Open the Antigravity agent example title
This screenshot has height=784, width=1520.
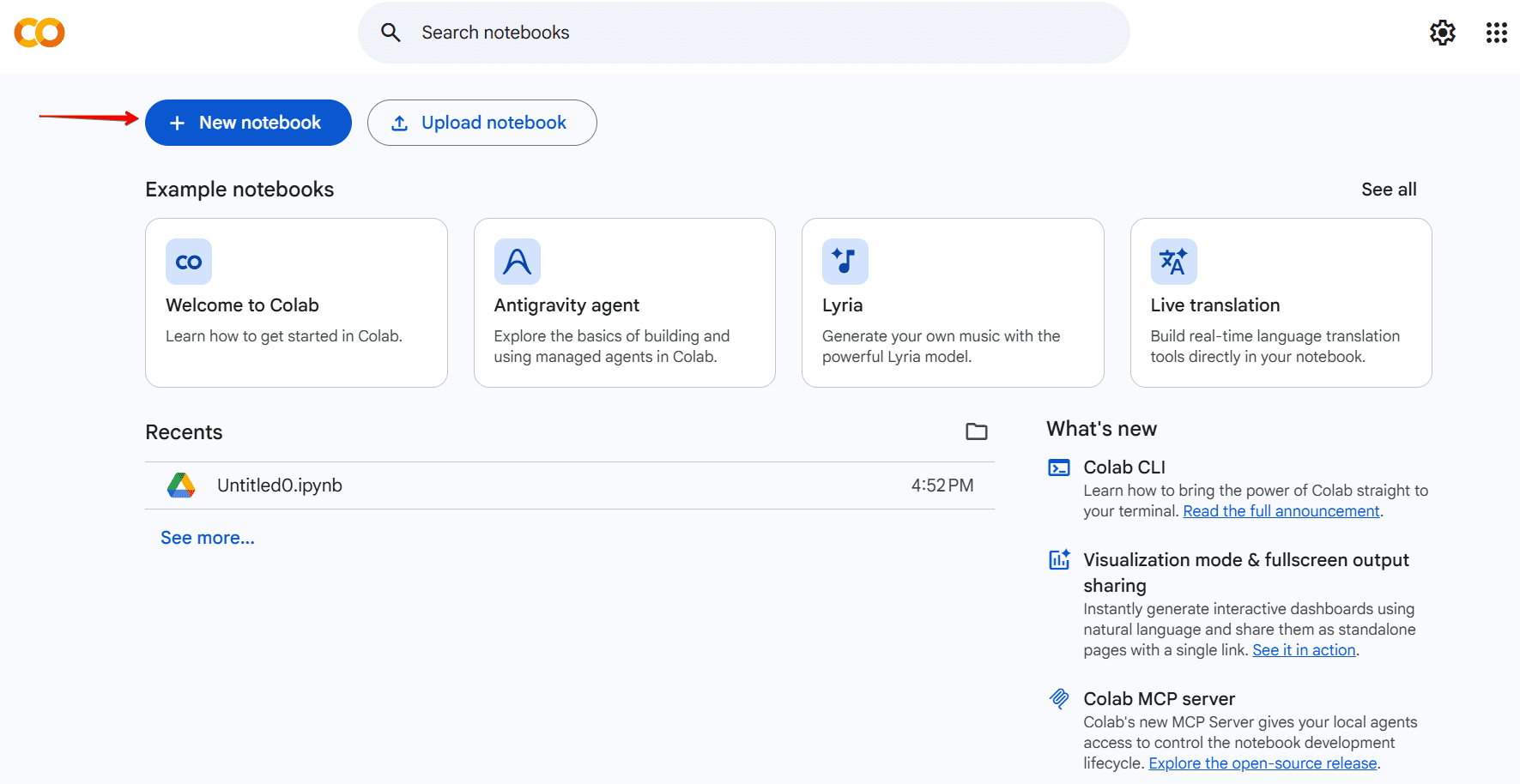pyautogui.click(x=566, y=305)
